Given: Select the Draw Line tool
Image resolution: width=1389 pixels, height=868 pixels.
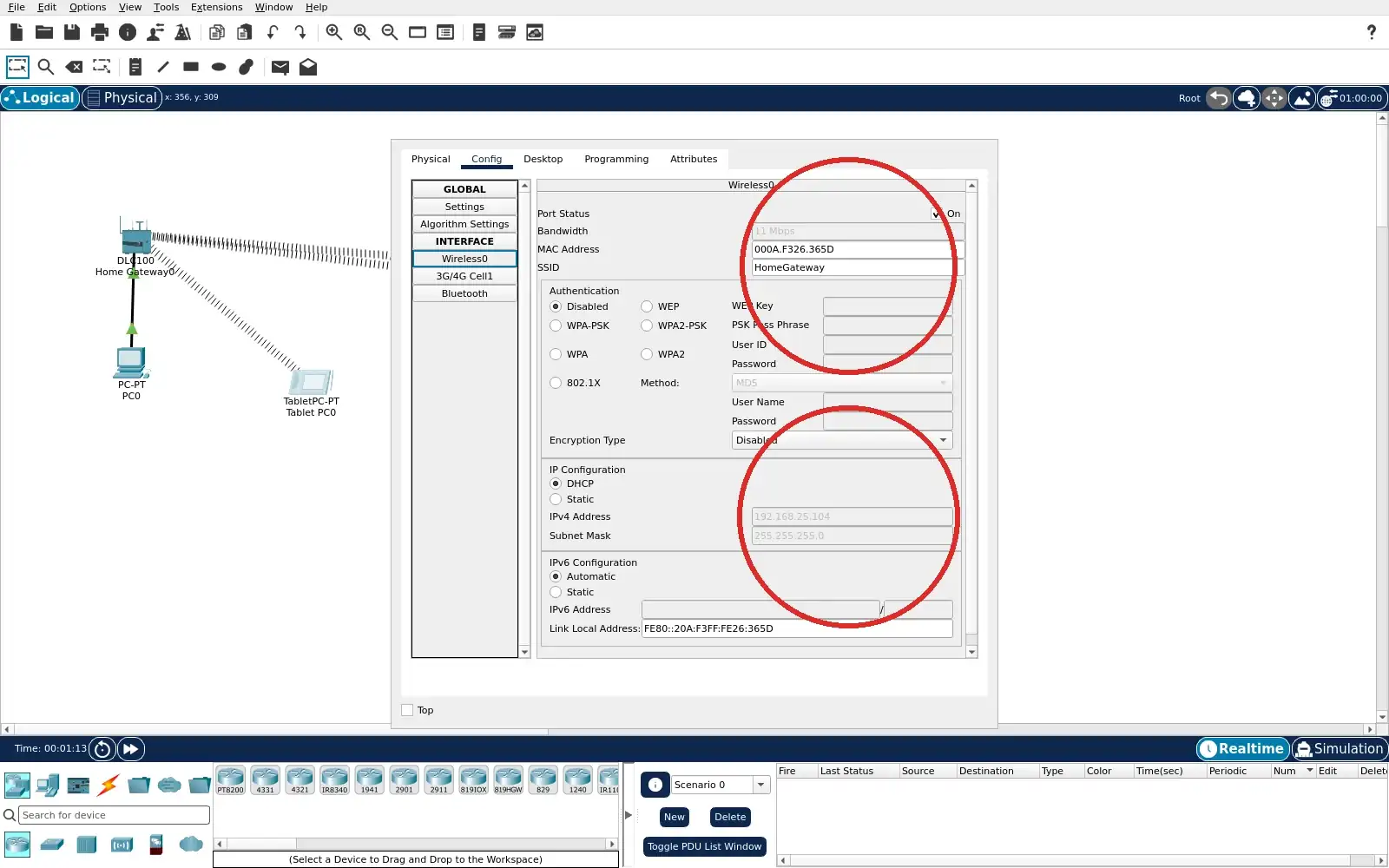Looking at the screenshot, I should [x=163, y=67].
